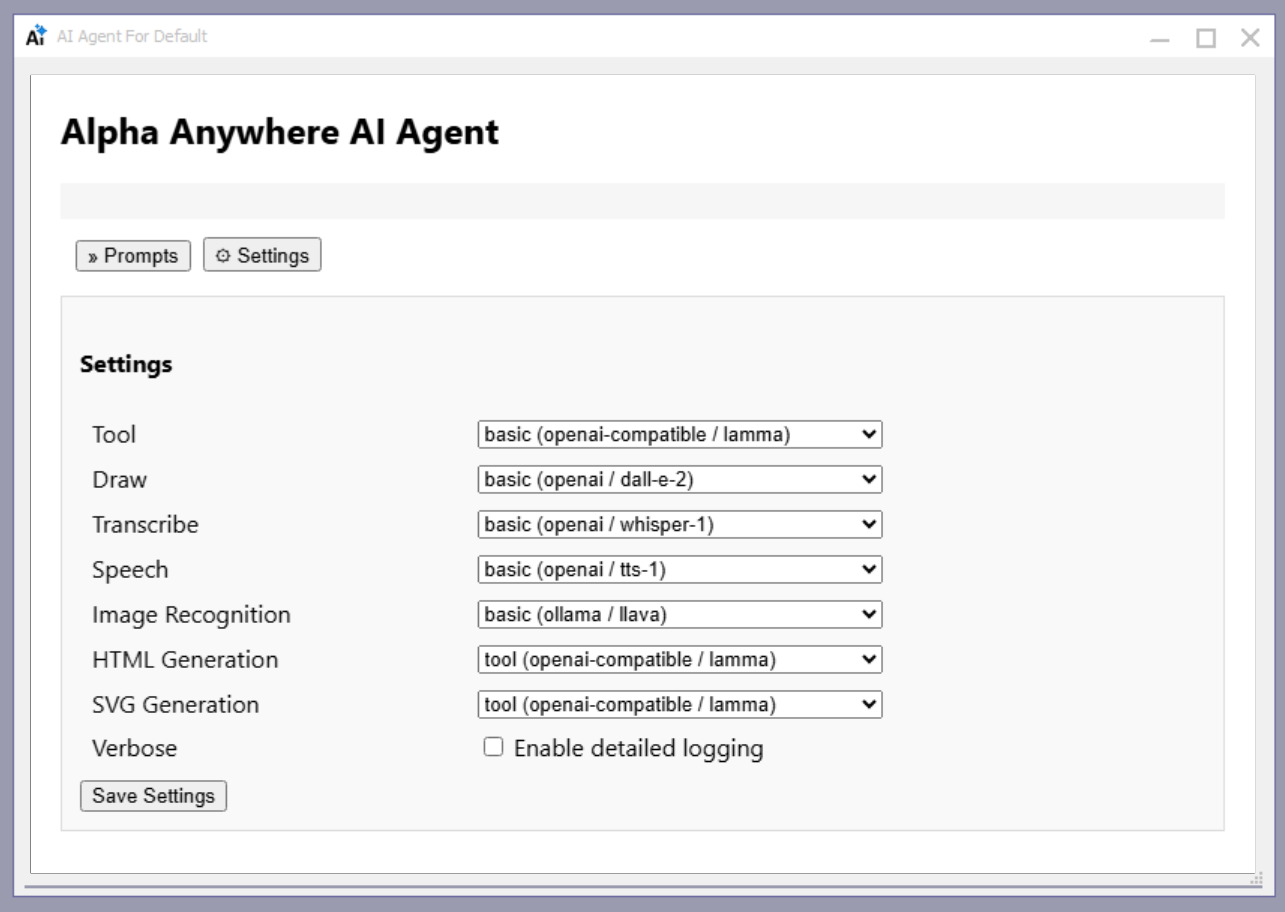Click the 'SVG Generation' label
This screenshot has height=912, width=1285.
(x=175, y=705)
